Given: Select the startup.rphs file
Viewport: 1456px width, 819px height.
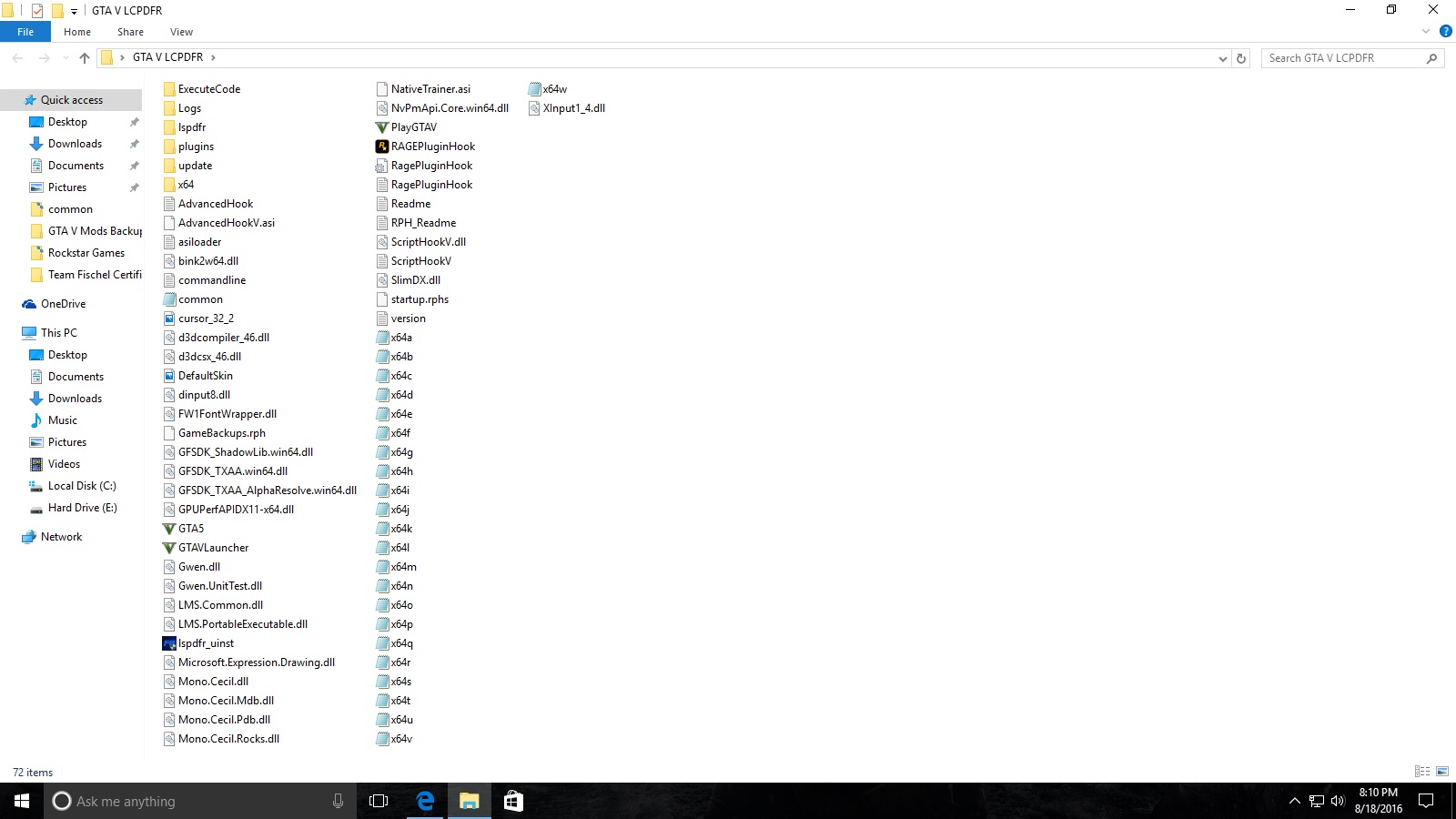Looking at the screenshot, I should pyautogui.click(x=413, y=299).
